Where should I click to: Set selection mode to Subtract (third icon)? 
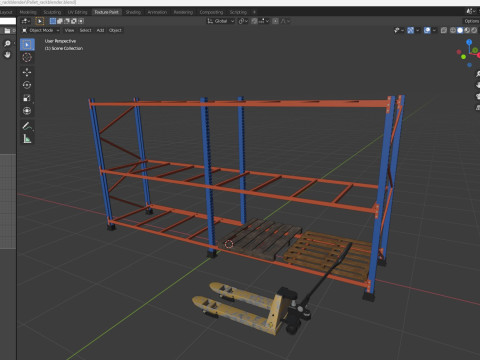pos(67,21)
